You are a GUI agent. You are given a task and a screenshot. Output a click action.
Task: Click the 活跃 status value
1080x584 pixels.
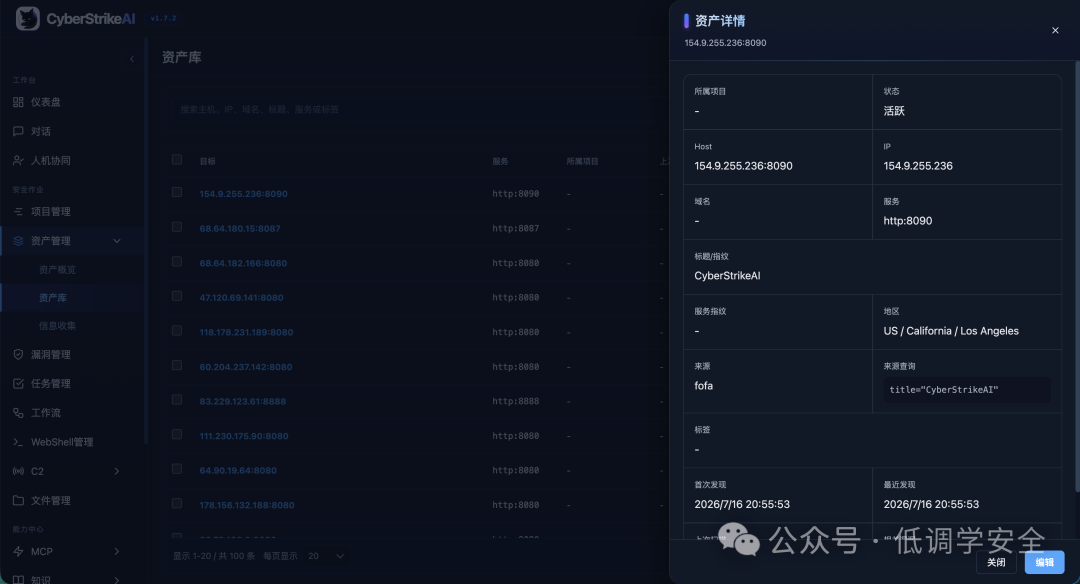point(894,111)
